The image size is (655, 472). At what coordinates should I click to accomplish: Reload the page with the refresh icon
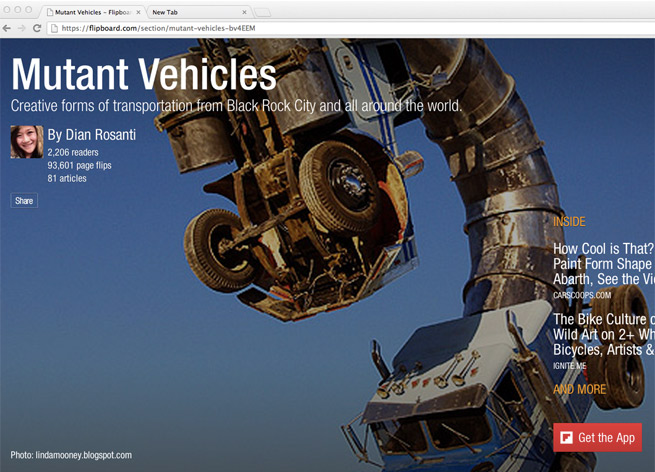[x=37, y=28]
